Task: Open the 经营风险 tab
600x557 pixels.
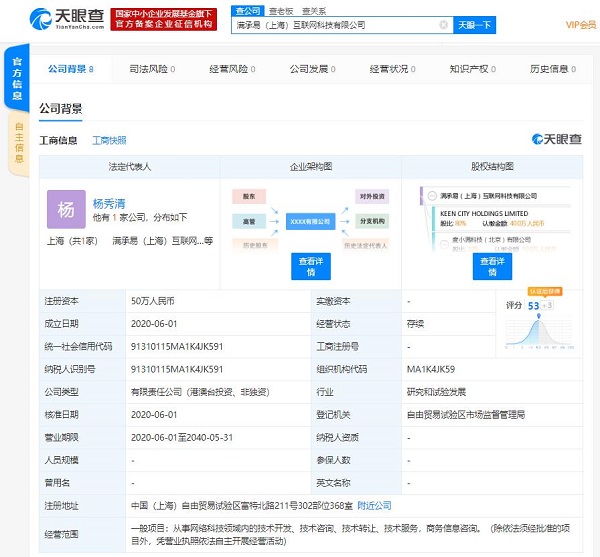Action: click(x=232, y=69)
